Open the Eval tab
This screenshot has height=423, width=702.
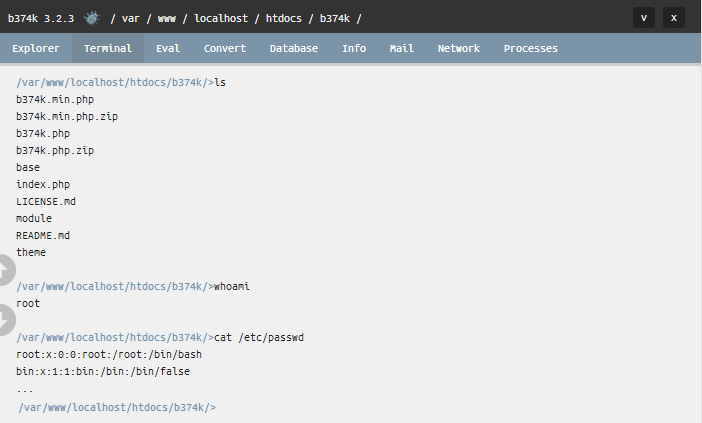(x=168, y=48)
